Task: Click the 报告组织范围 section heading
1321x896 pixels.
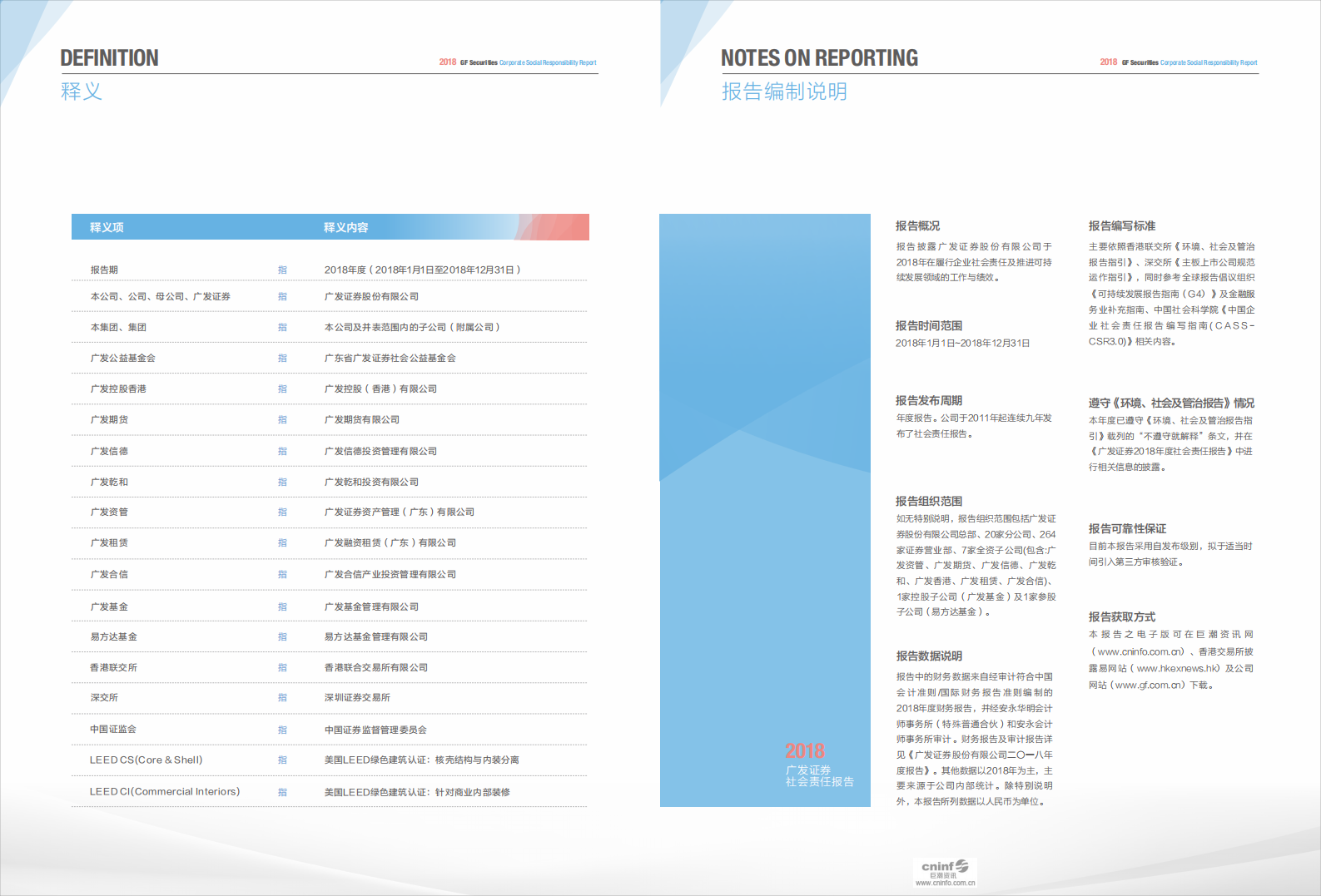Action: 929,501
